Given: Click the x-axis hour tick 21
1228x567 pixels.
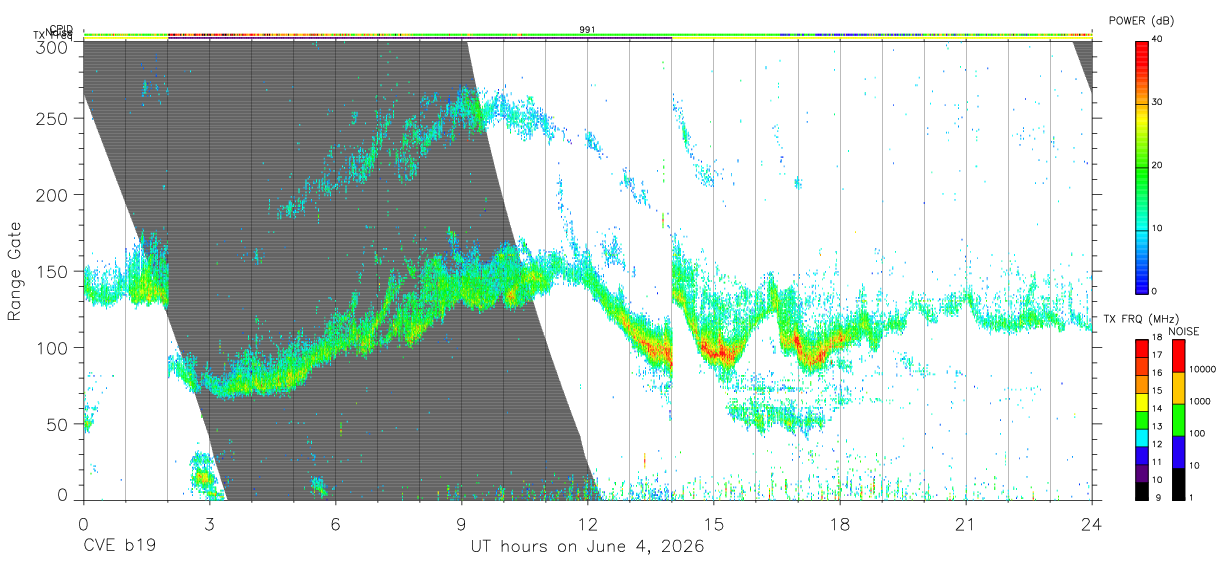Looking at the screenshot, I should pos(965,523).
